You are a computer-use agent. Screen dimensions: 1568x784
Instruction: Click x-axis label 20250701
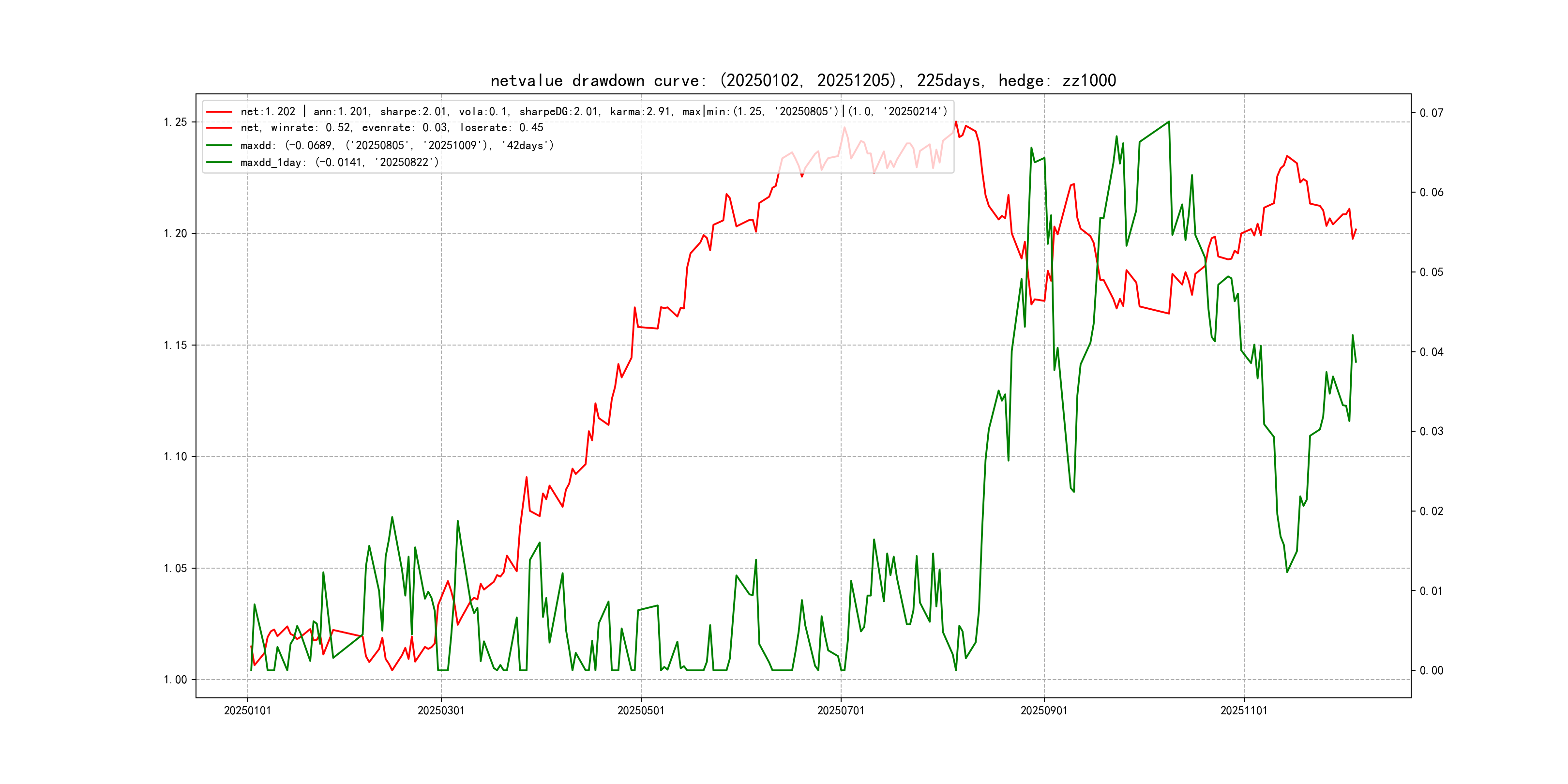pos(840,711)
